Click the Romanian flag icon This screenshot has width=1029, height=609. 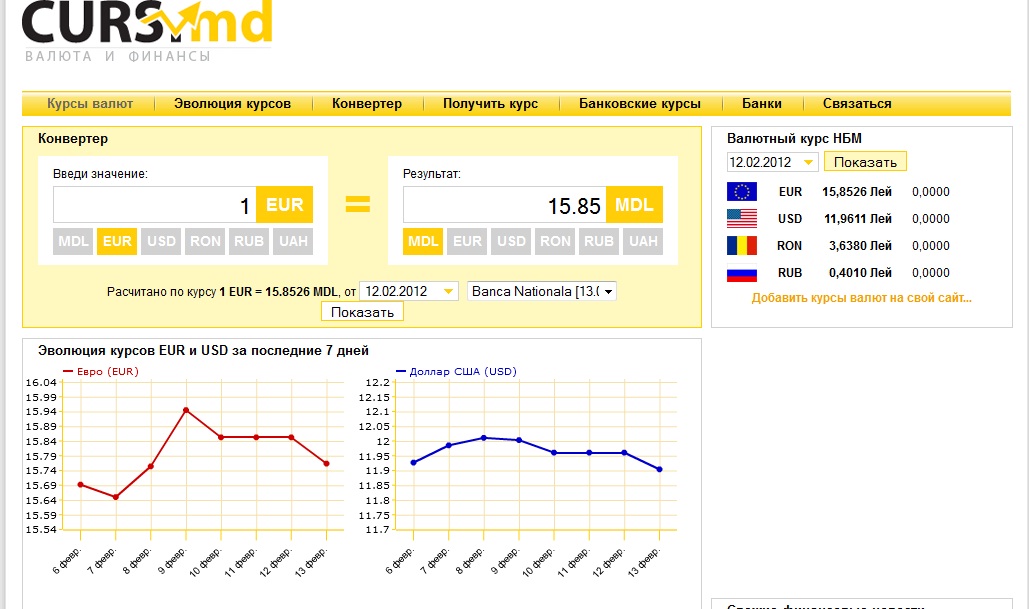pyautogui.click(x=742, y=245)
